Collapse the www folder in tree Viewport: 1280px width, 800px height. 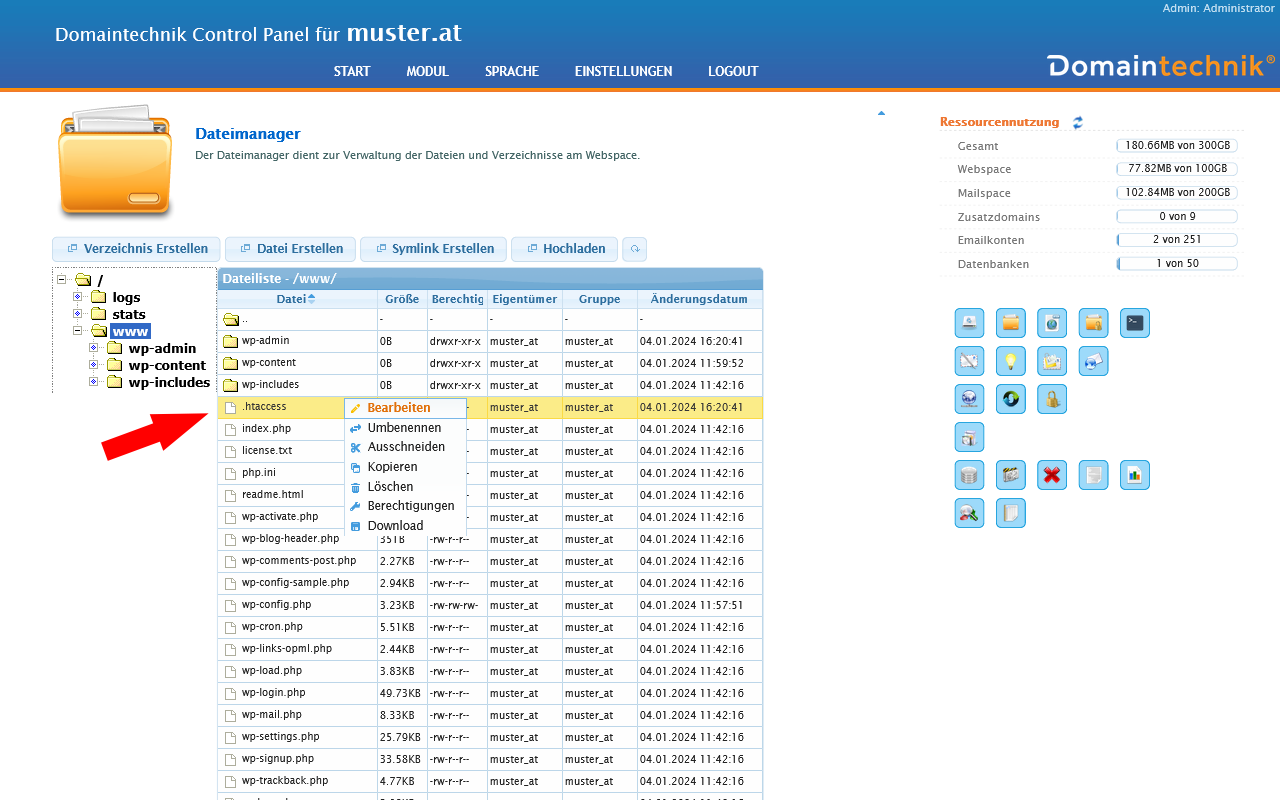pyautogui.click(x=77, y=331)
